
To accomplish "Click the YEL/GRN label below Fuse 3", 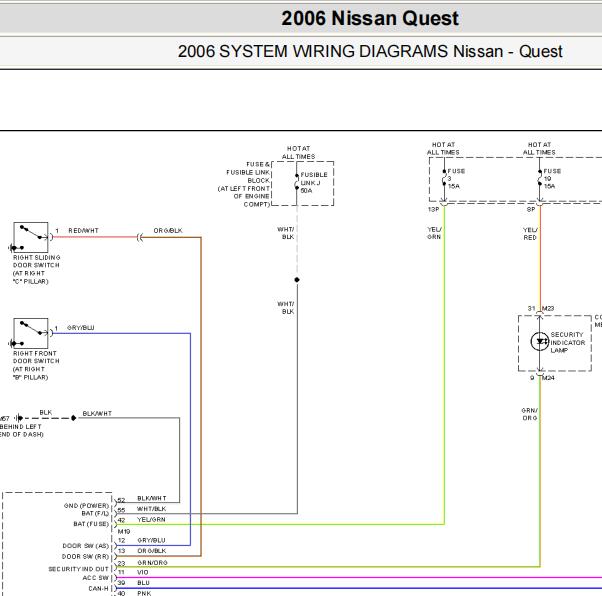I will coord(434,233).
